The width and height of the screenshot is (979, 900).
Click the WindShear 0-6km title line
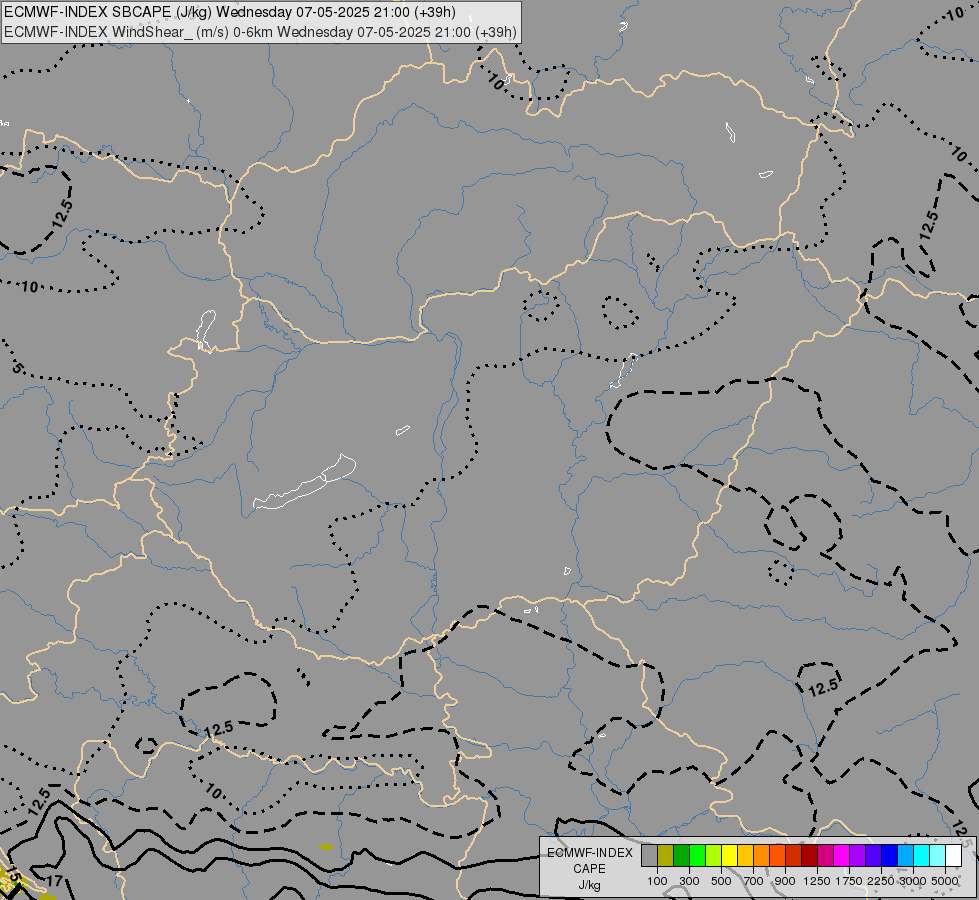[260, 31]
